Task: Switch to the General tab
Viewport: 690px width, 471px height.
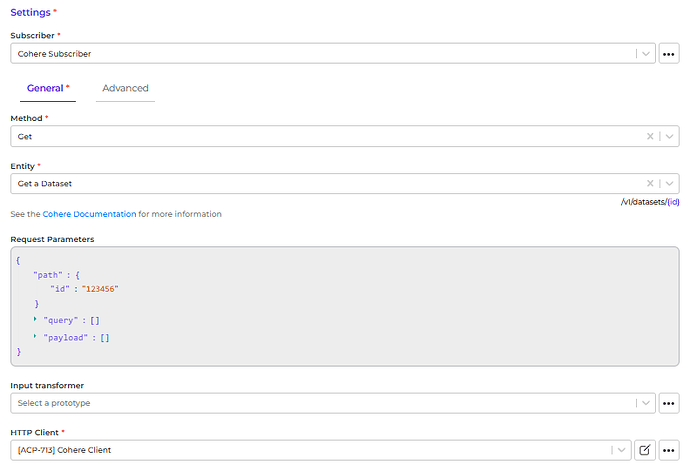Action: coord(48,88)
